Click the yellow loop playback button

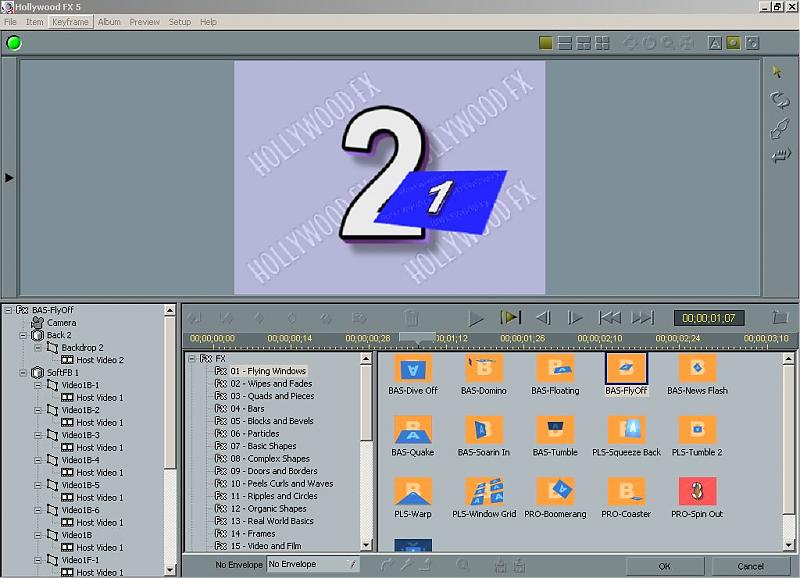[x=511, y=317]
